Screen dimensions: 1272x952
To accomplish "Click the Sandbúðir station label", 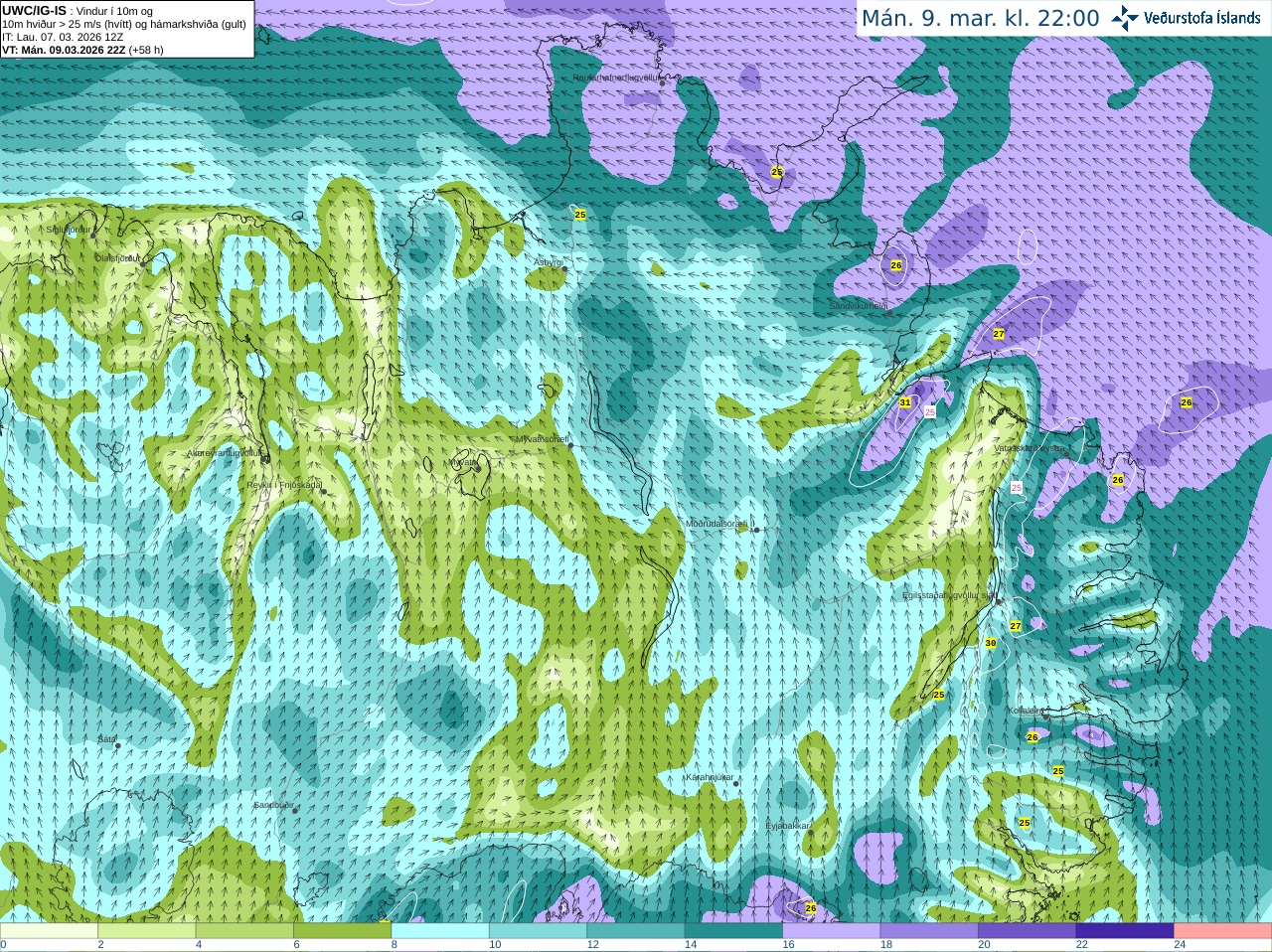I will coord(273,805).
